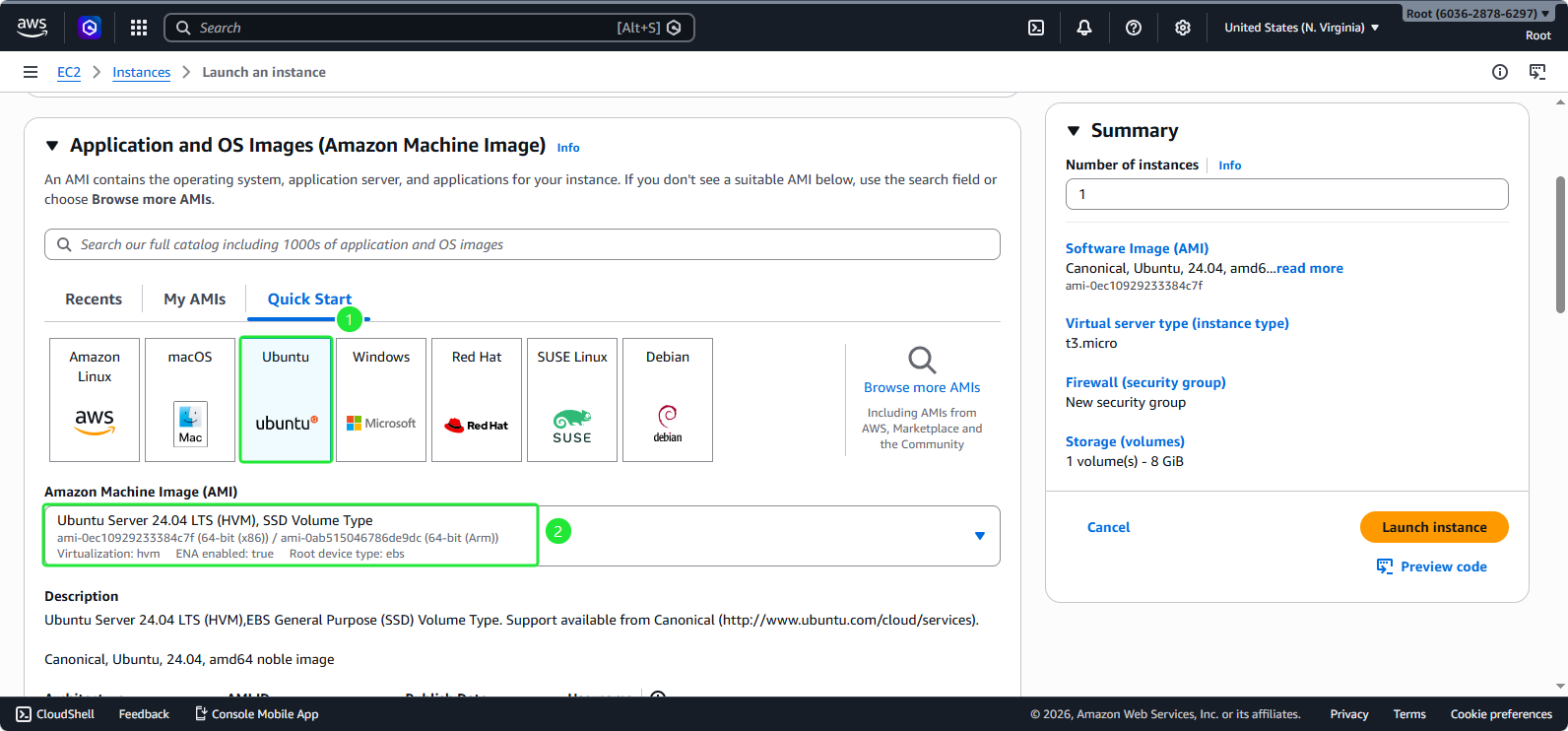This screenshot has width=1568, height=731.
Task: Switch to the My AMIs tab
Action: (195, 299)
